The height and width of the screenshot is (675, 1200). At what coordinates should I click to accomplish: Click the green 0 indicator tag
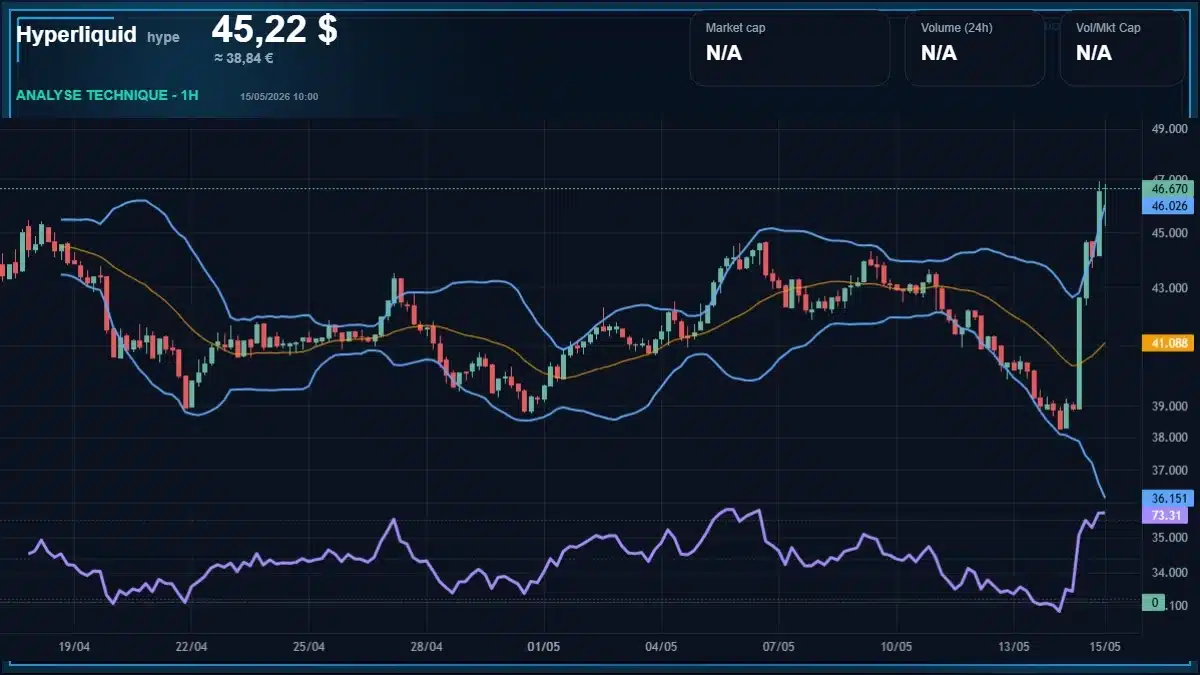(1154, 603)
